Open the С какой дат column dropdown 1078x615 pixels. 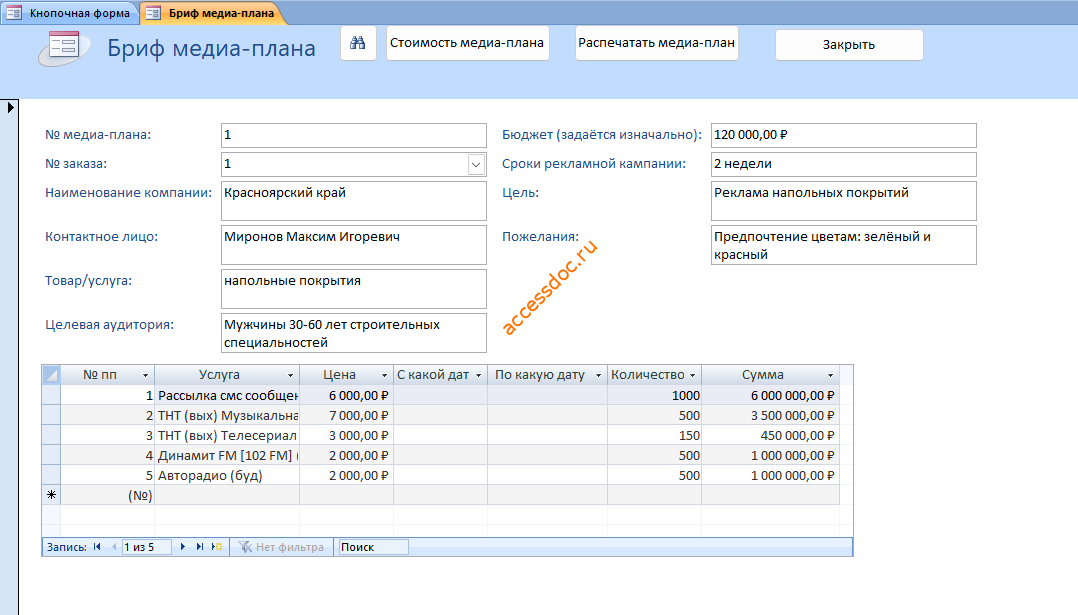(x=478, y=375)
